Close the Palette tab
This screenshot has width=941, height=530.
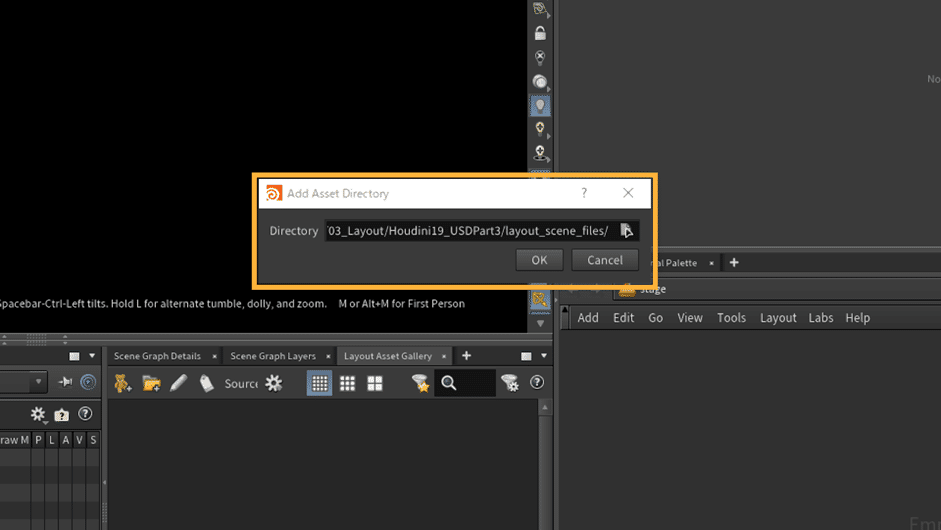(711, 263)
